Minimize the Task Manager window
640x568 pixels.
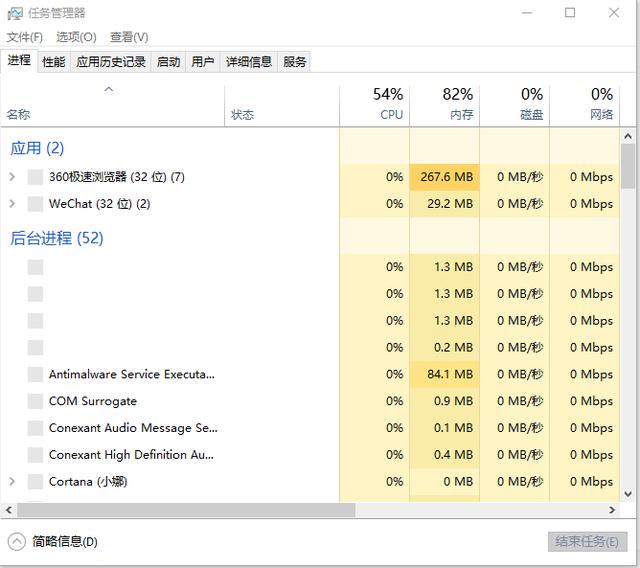coord(527,13)
